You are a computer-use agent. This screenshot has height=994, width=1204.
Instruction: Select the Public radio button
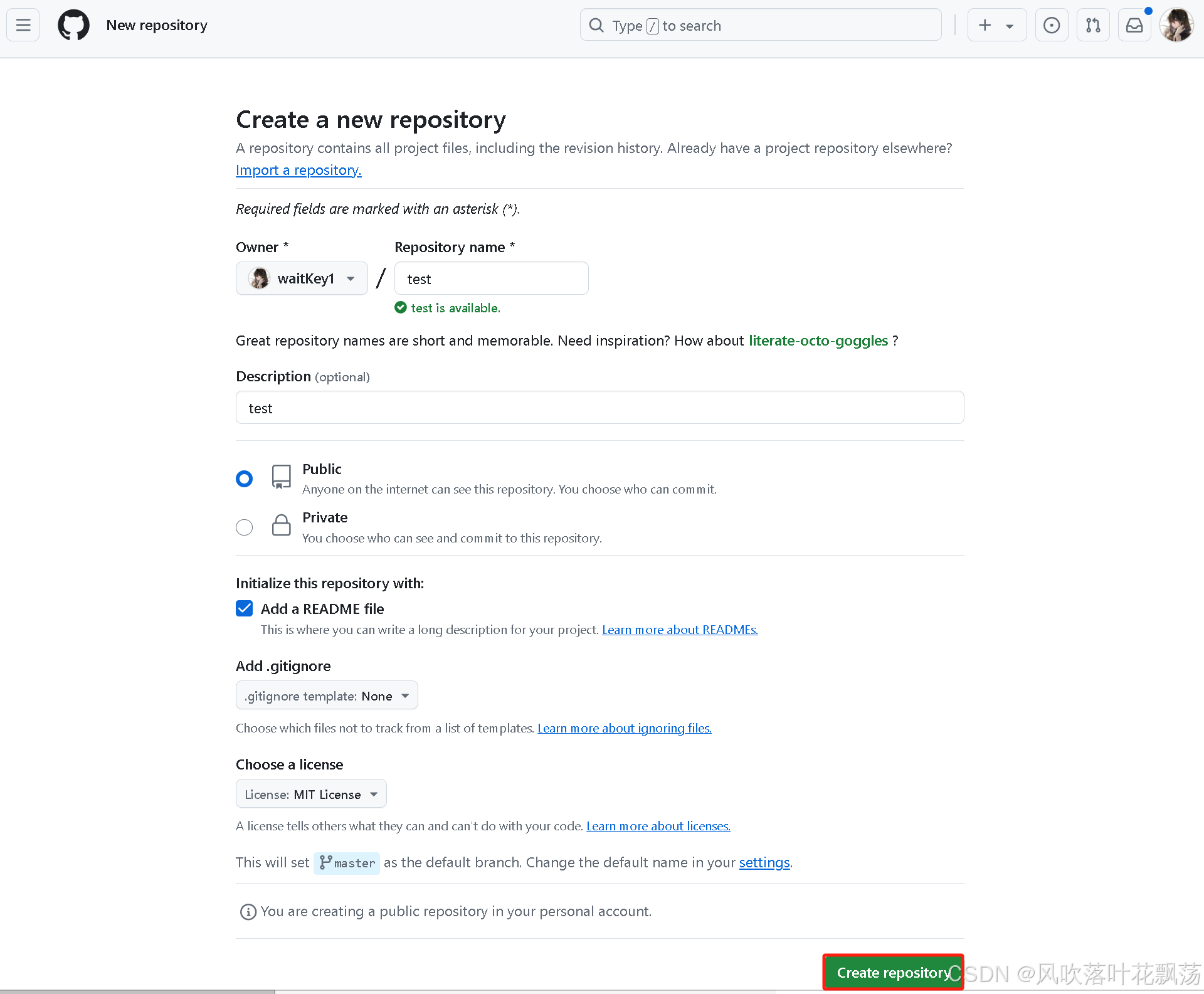pyautogui.click(x=244, y=478)
